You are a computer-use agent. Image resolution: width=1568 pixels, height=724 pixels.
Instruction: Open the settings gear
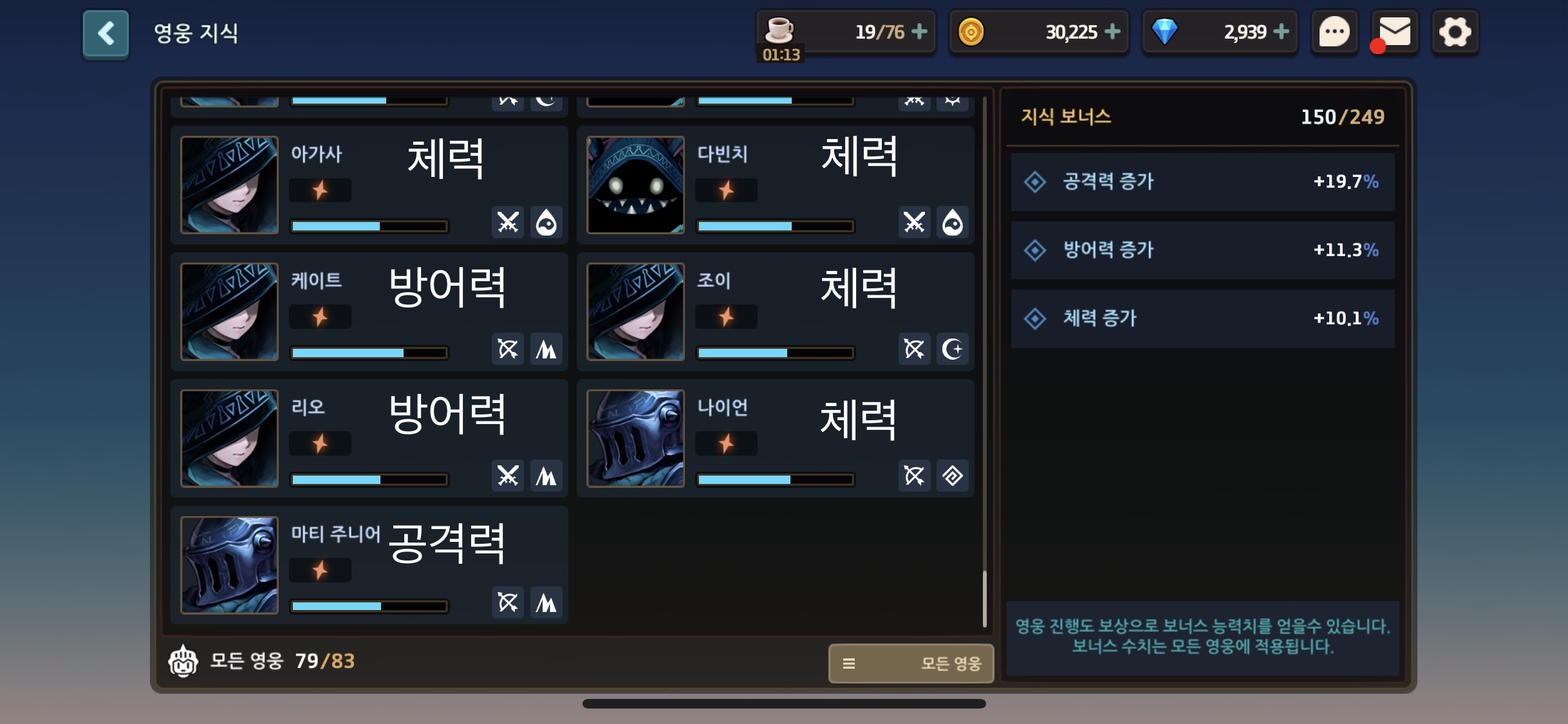(x=1455, y=32)
